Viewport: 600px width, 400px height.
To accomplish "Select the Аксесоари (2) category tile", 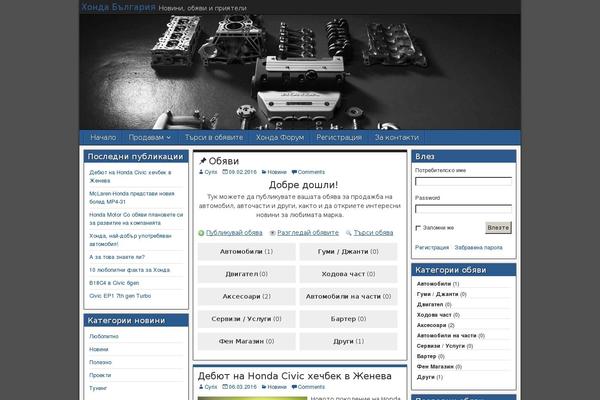I will [246, 297].
